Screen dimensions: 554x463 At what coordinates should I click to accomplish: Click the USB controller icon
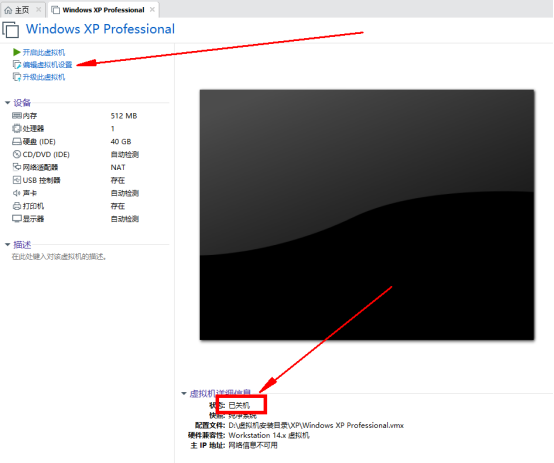tap(17, 180)
